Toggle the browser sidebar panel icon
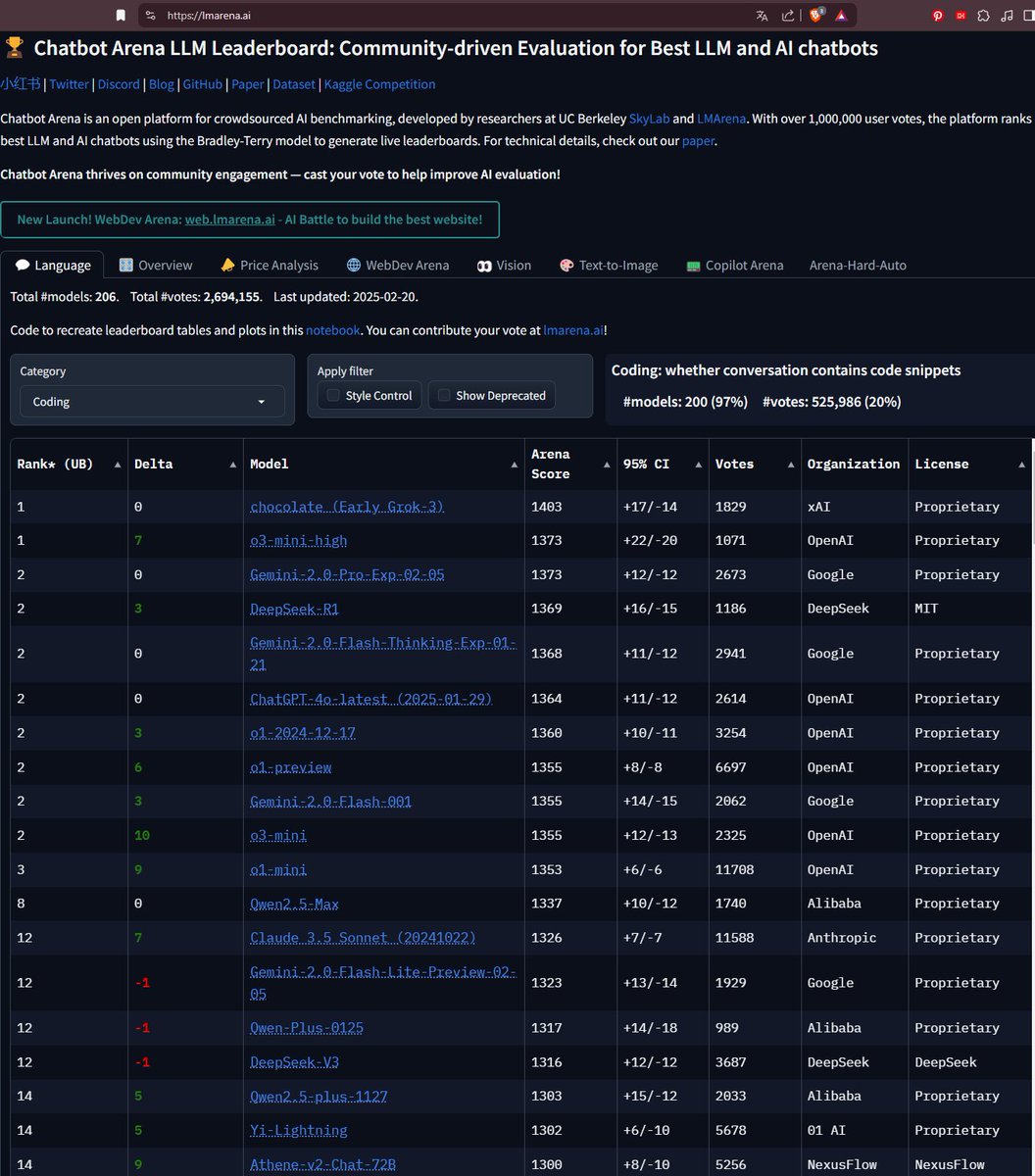Screen dimensions: 1035x1176 point(1028,16)
